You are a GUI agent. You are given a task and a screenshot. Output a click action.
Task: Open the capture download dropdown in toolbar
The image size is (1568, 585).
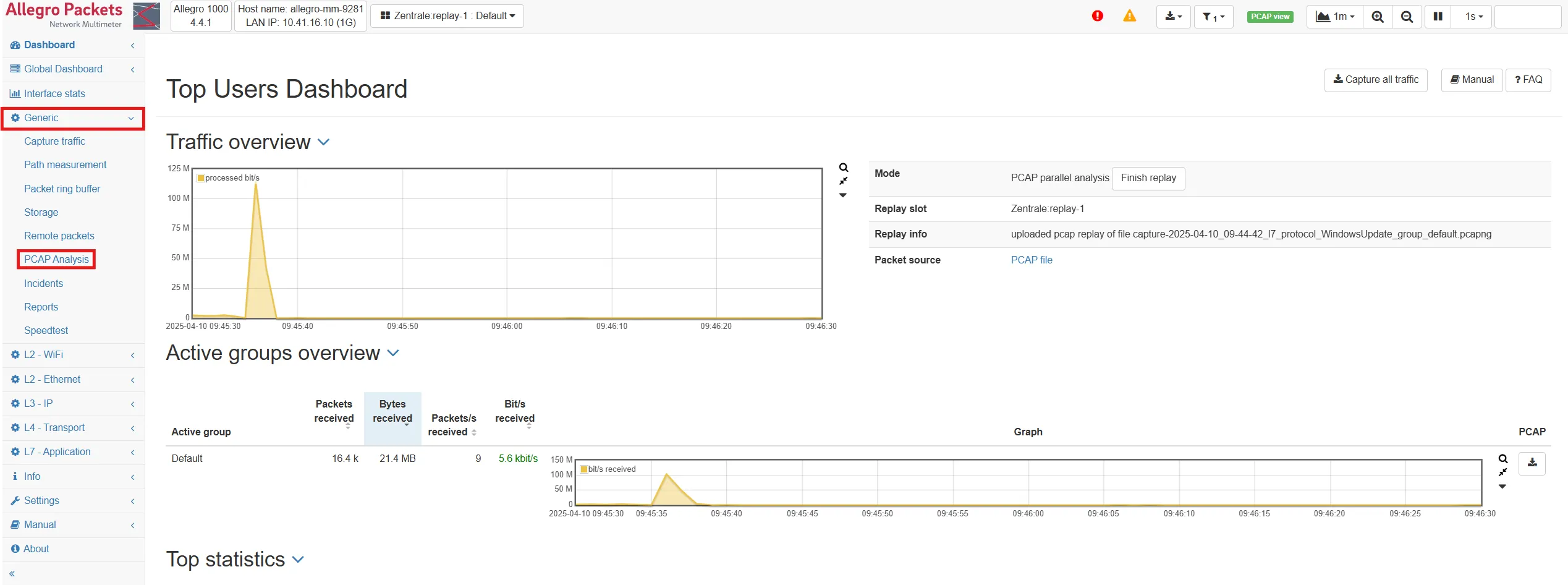1173,17
